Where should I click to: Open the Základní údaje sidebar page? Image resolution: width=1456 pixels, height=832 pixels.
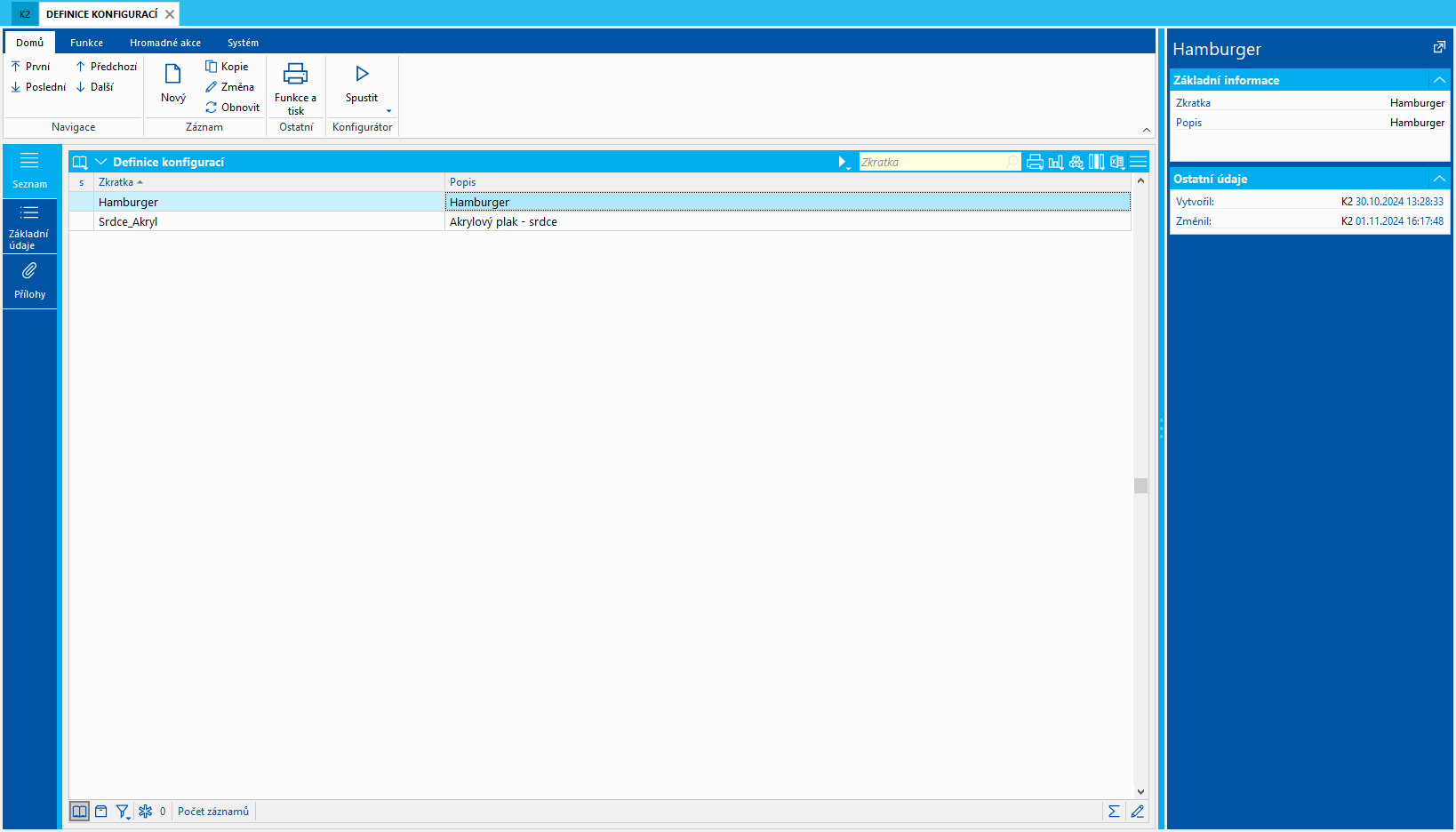[x=29, y=227]
